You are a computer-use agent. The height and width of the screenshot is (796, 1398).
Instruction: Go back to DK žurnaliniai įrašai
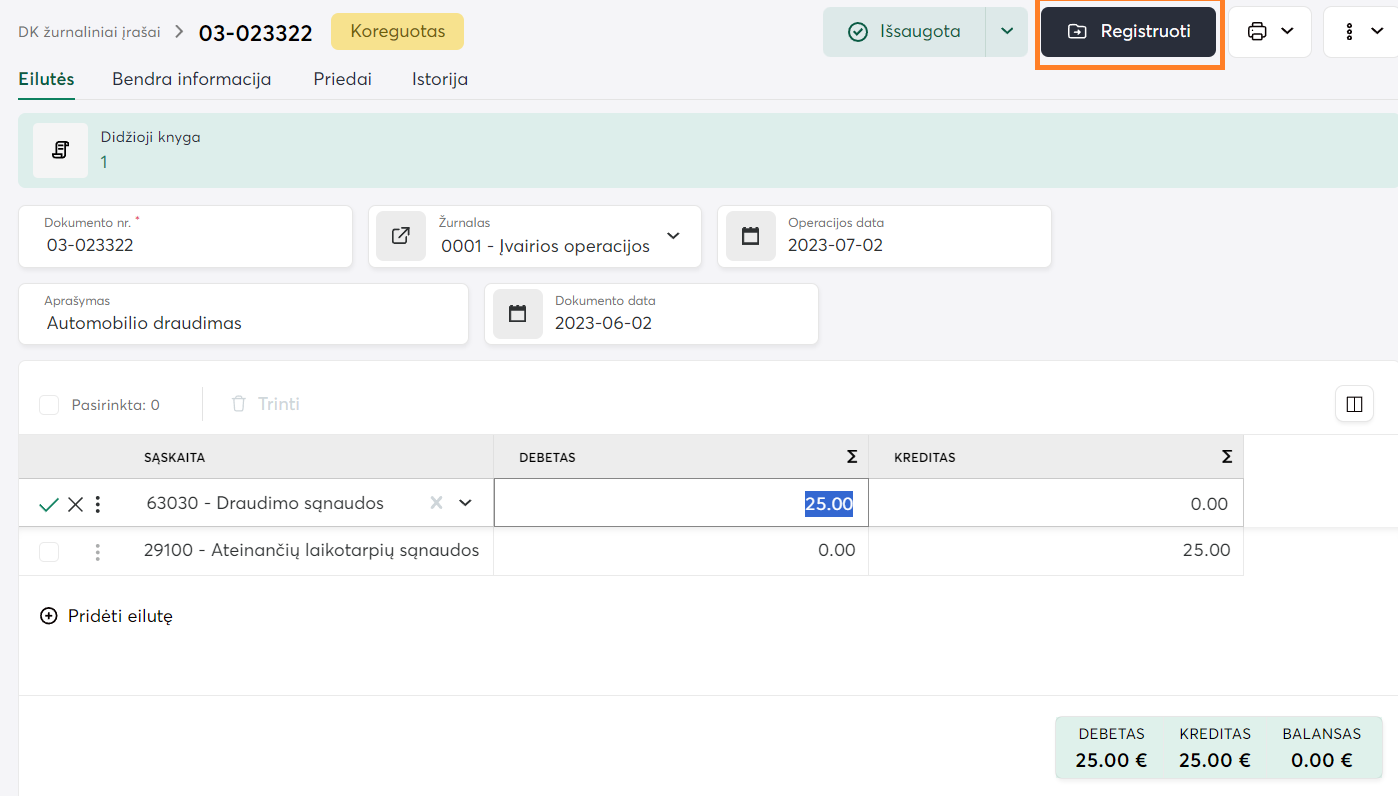click(89, 32)
